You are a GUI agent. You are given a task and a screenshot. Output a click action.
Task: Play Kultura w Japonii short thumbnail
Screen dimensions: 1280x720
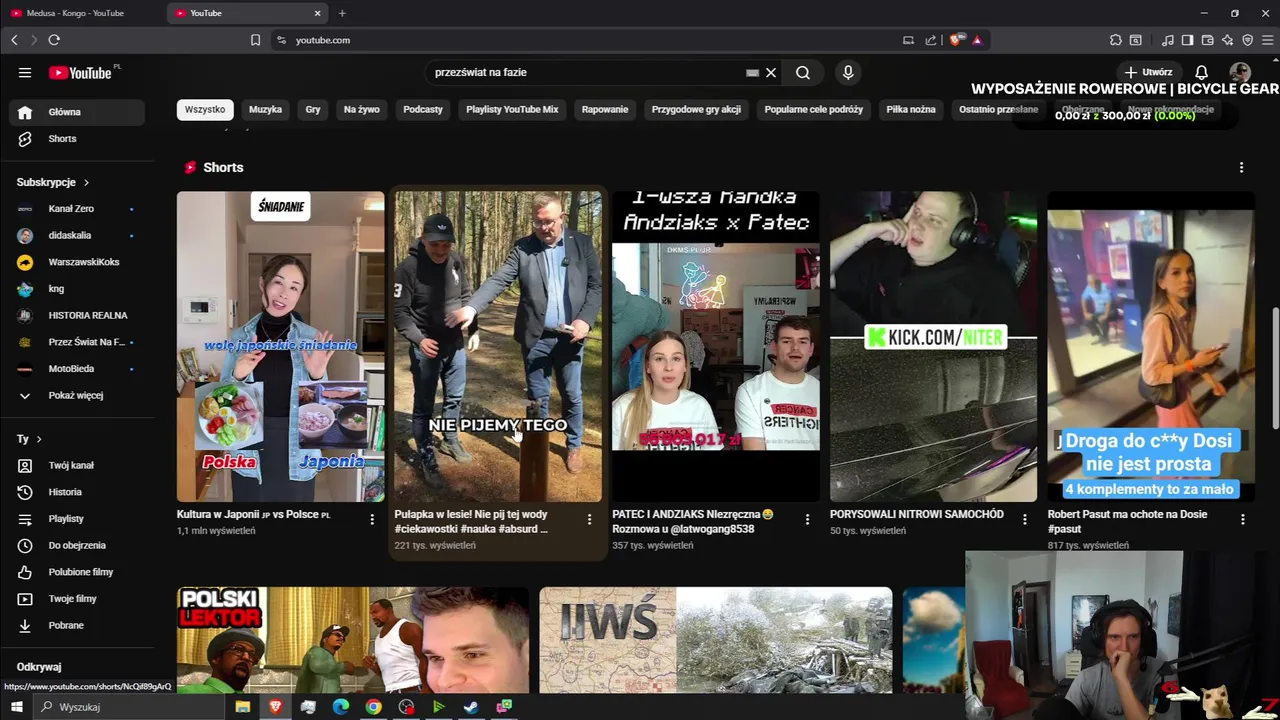tap(280, 346)
